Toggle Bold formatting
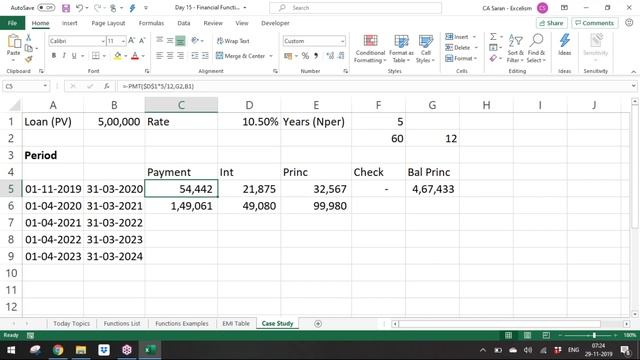 point(53,56)
